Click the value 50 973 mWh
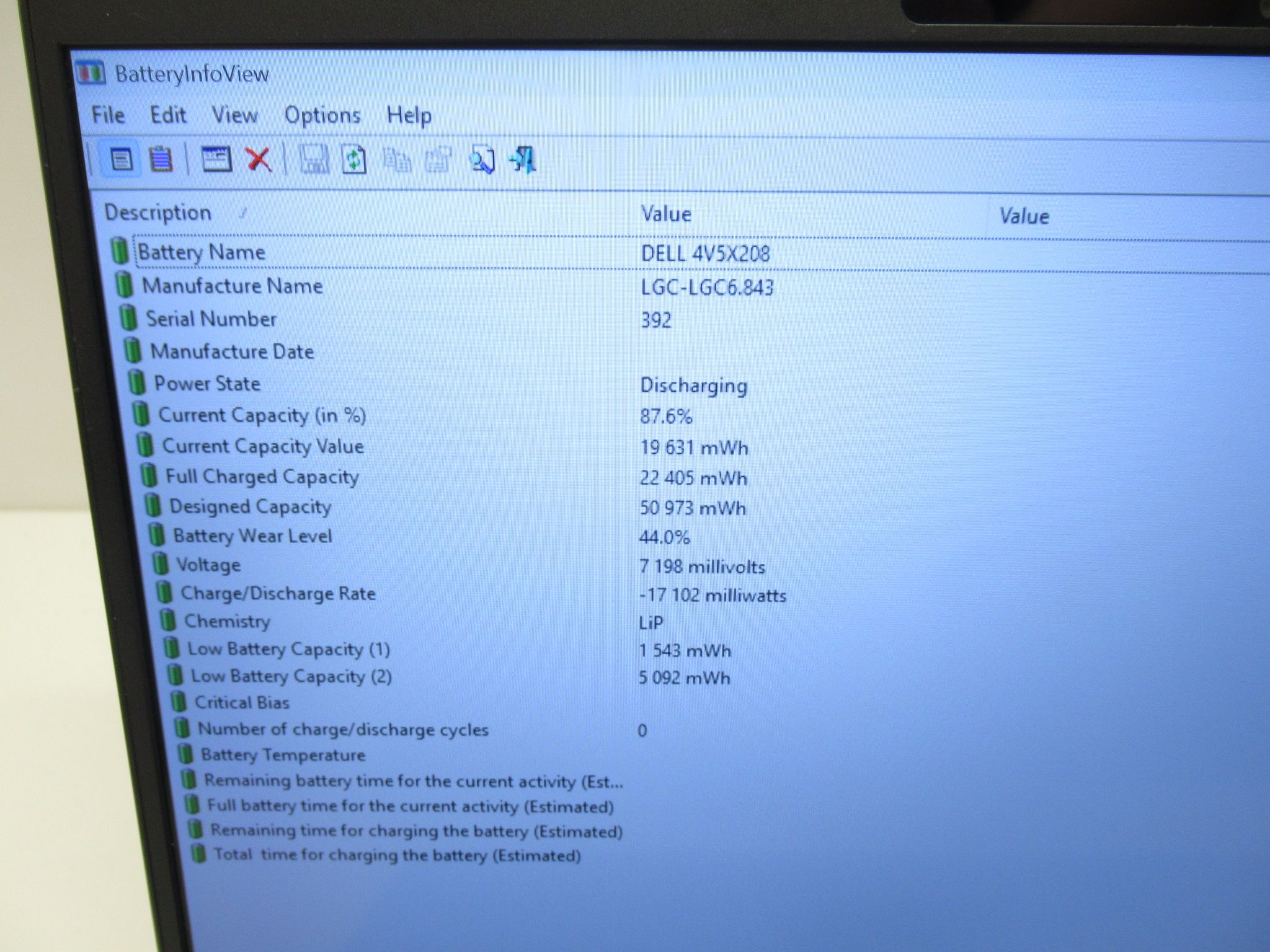 [693, 508]
